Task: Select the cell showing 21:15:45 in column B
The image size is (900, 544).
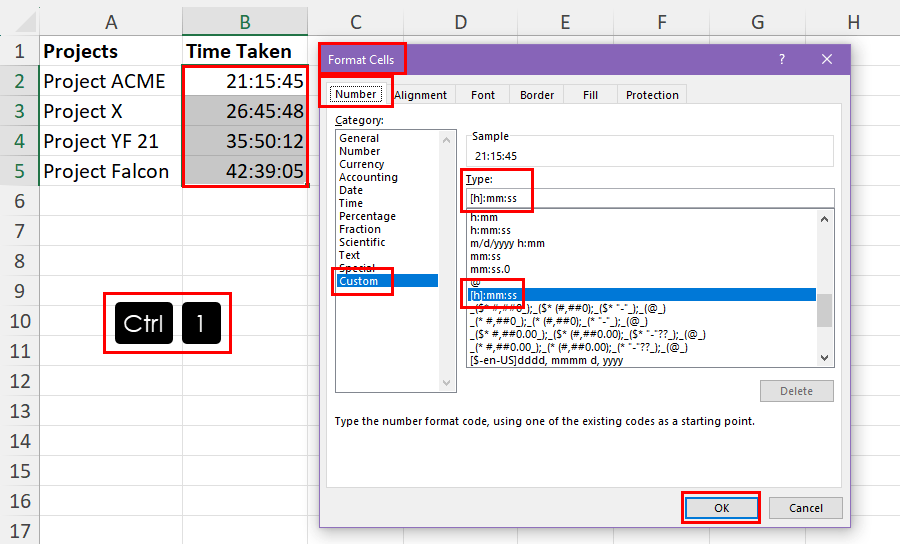Action: [245, 81]
